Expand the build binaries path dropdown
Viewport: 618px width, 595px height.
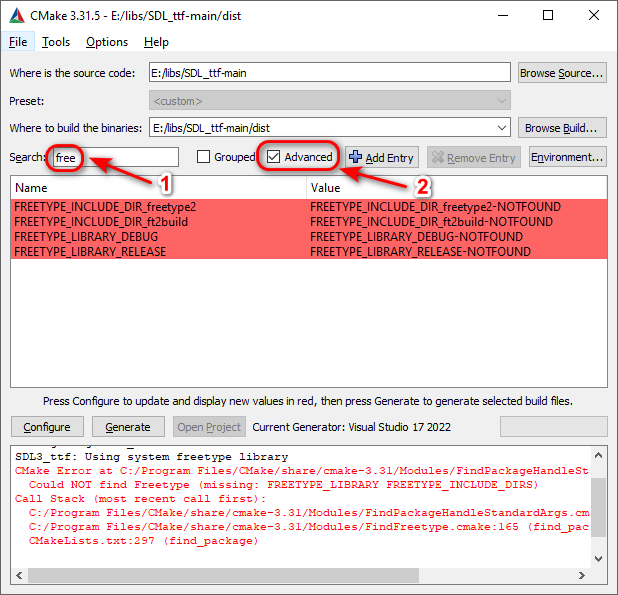[x=501, y=128]
